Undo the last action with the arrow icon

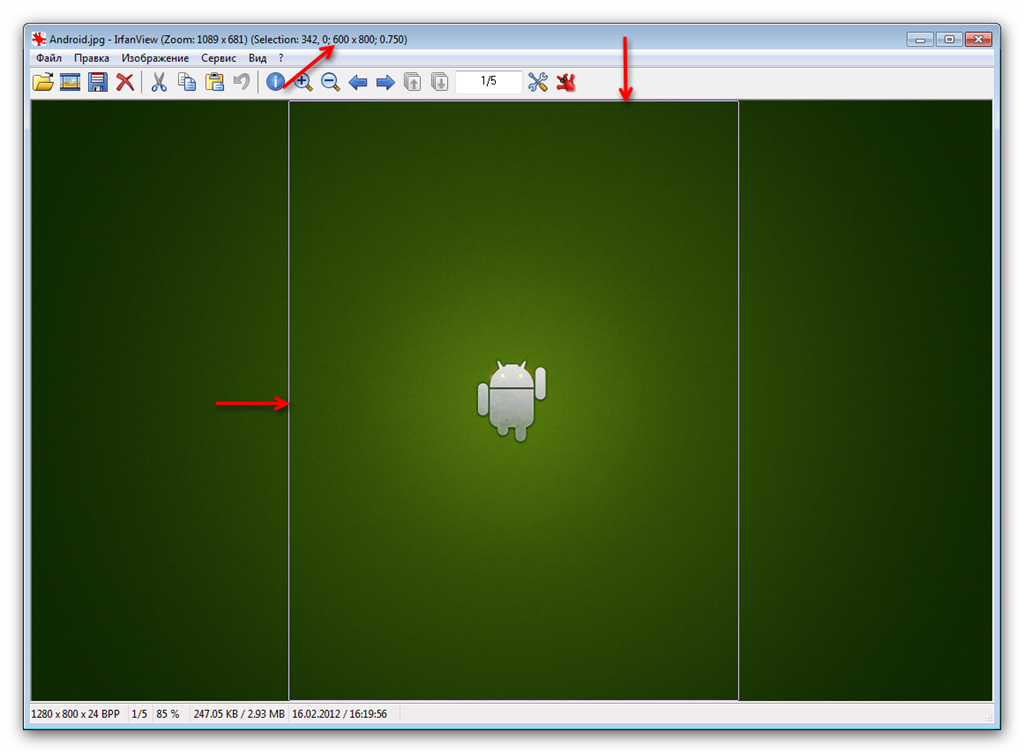[x=242, y=82]
